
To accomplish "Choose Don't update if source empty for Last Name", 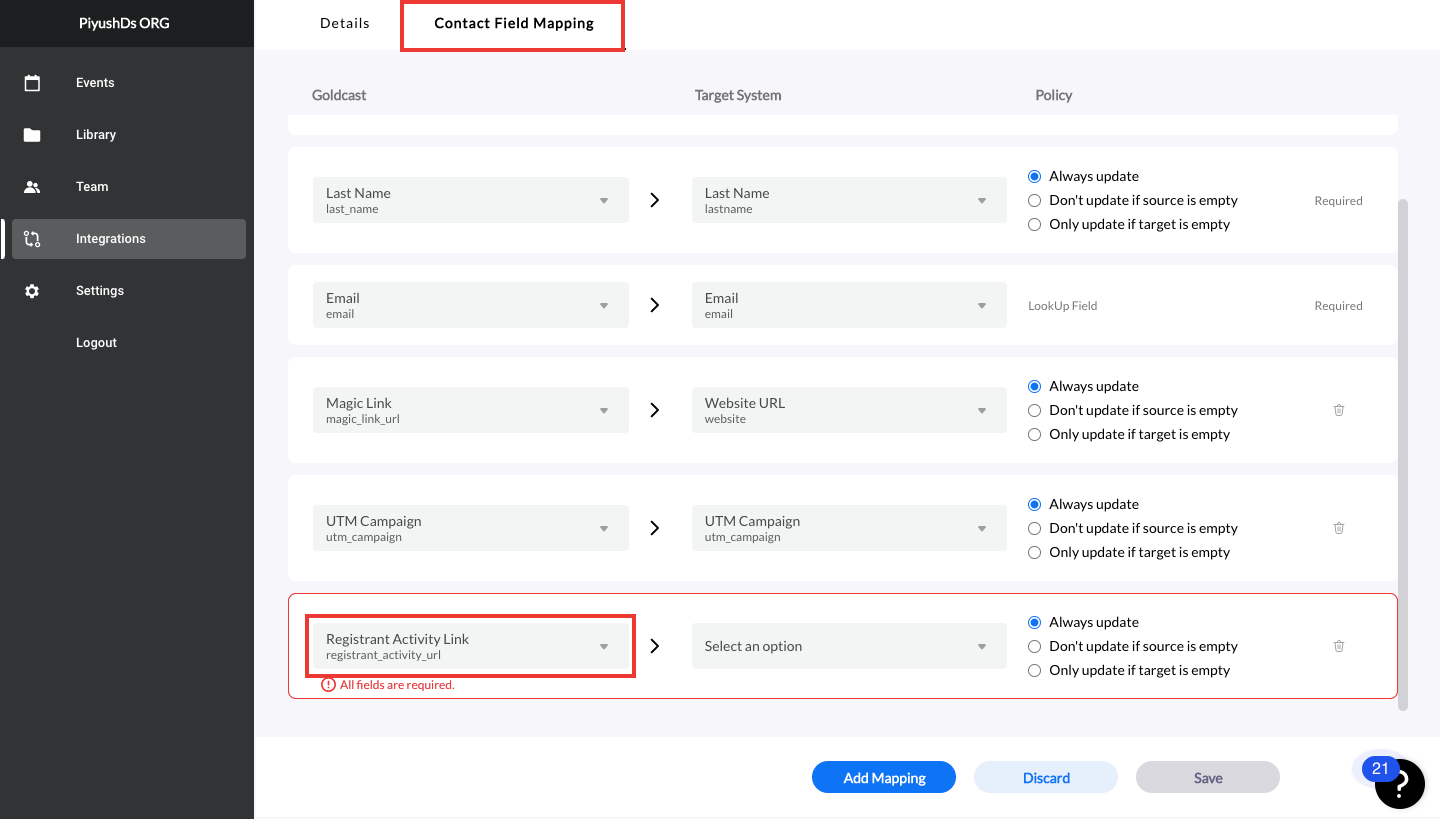I will click(1035, 200).
